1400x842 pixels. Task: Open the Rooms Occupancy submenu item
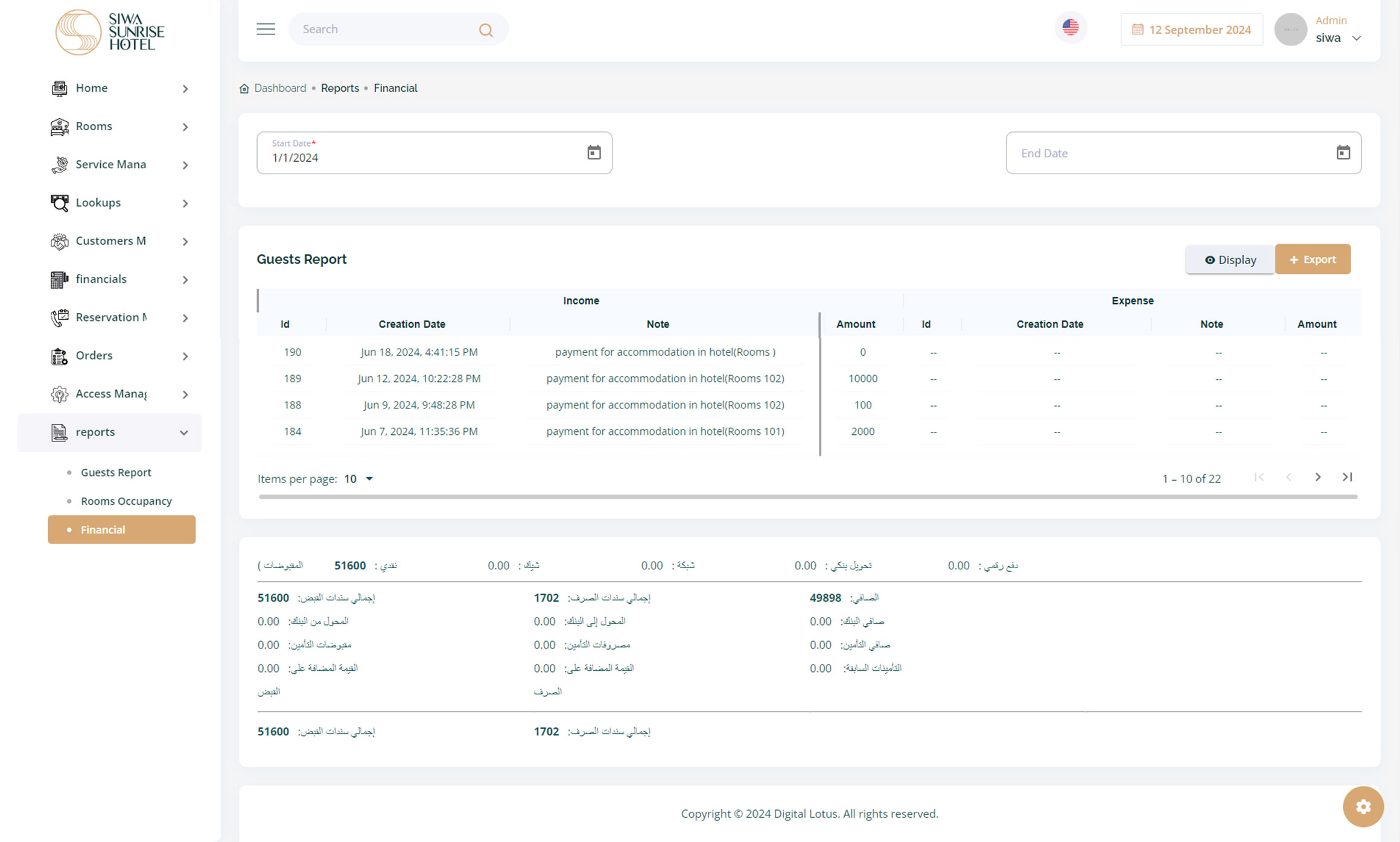coord(126,501)
